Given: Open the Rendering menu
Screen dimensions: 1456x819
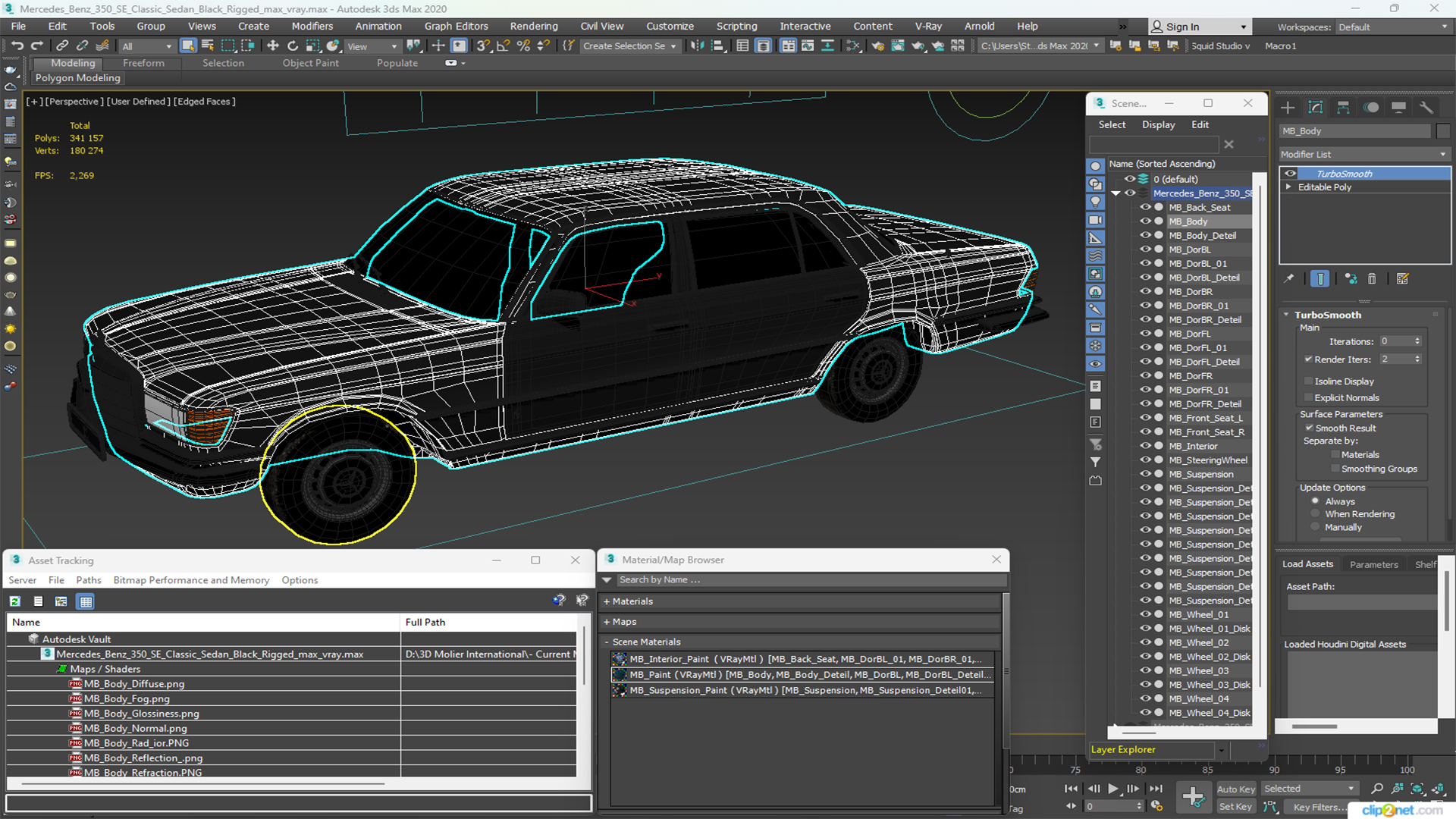Looking at the screenshot, I should pyautogui.click(x=534, y=27).
